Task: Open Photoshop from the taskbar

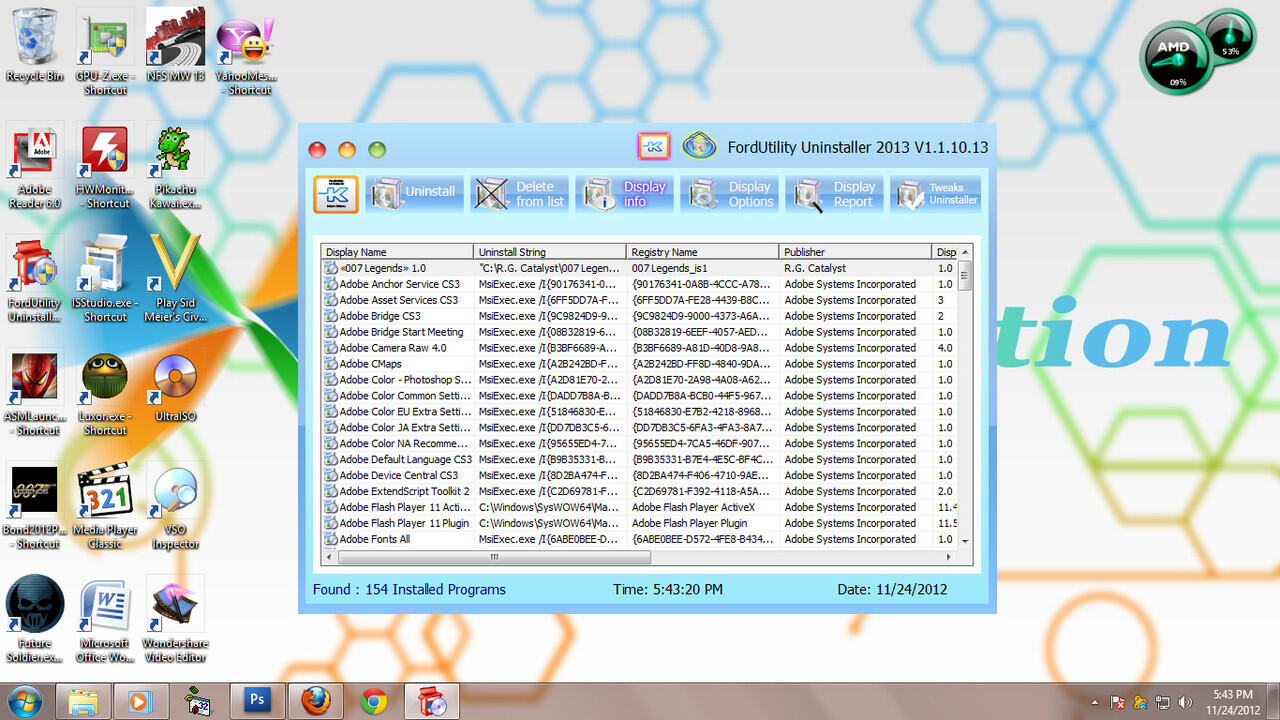Action: click(258, 701)
